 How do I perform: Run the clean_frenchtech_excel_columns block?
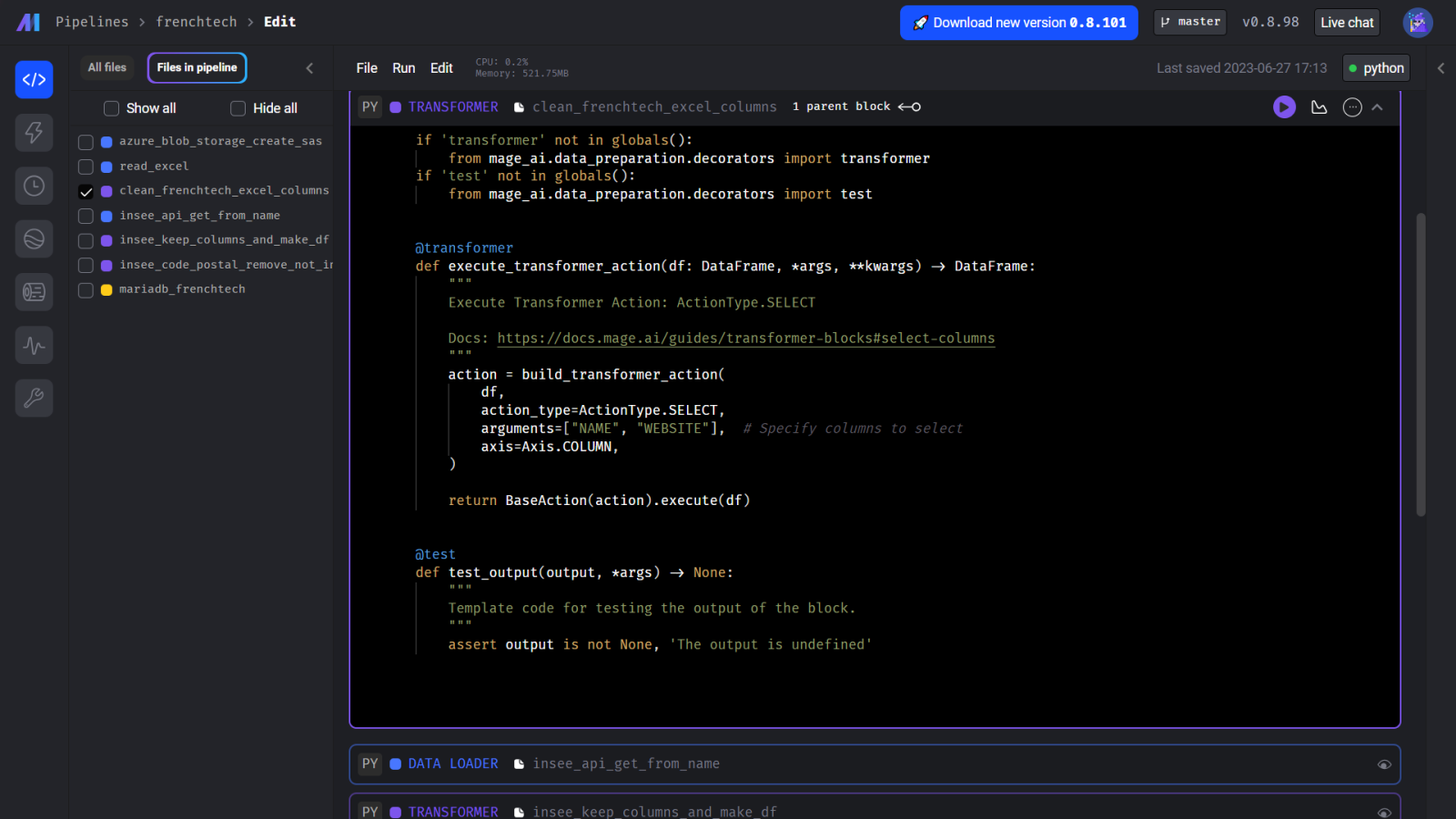1284,107
